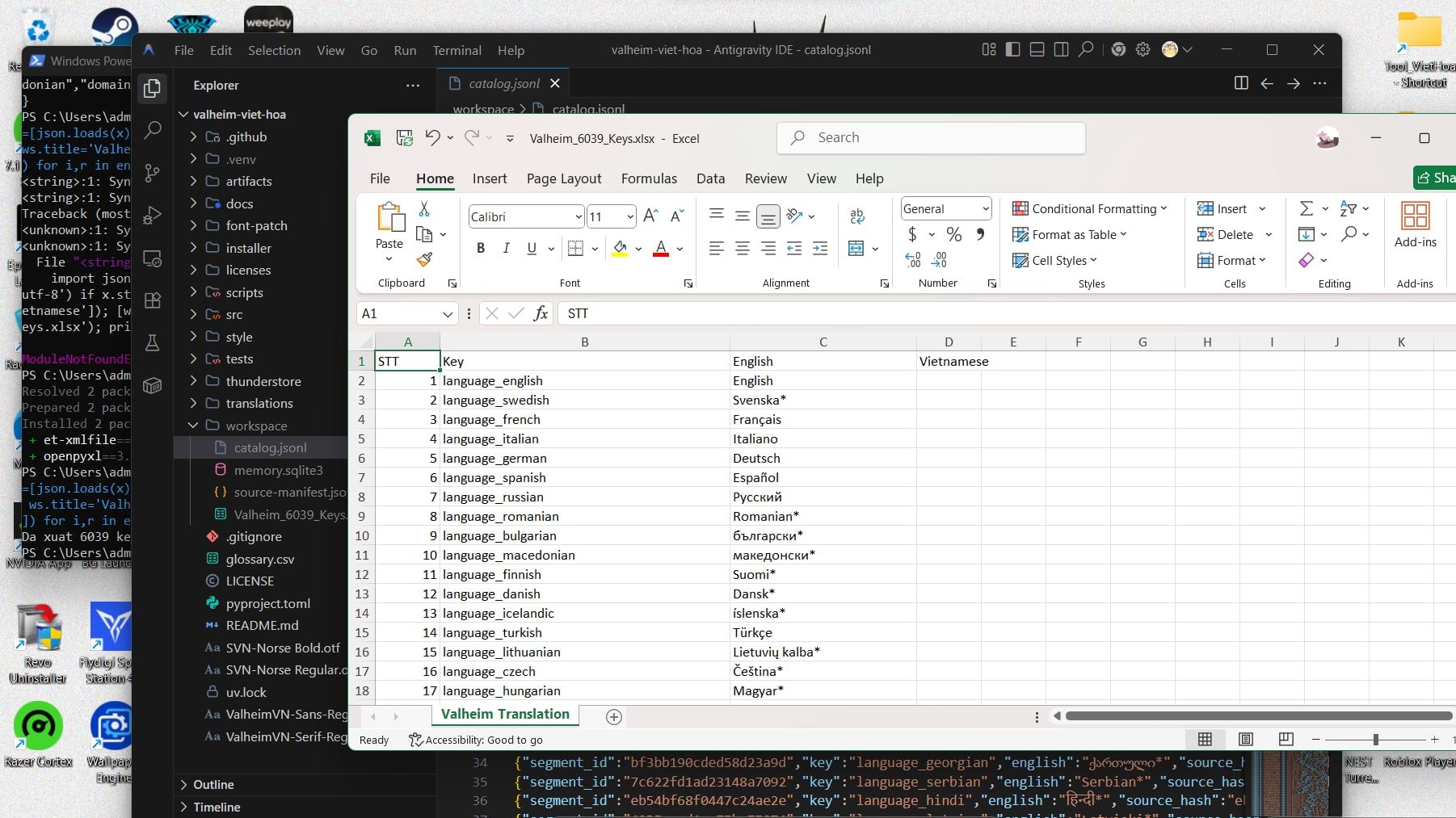This screenshot has height=818, width=1456.
Task: Click Increase Decimal icon
Action: (913, 260)
